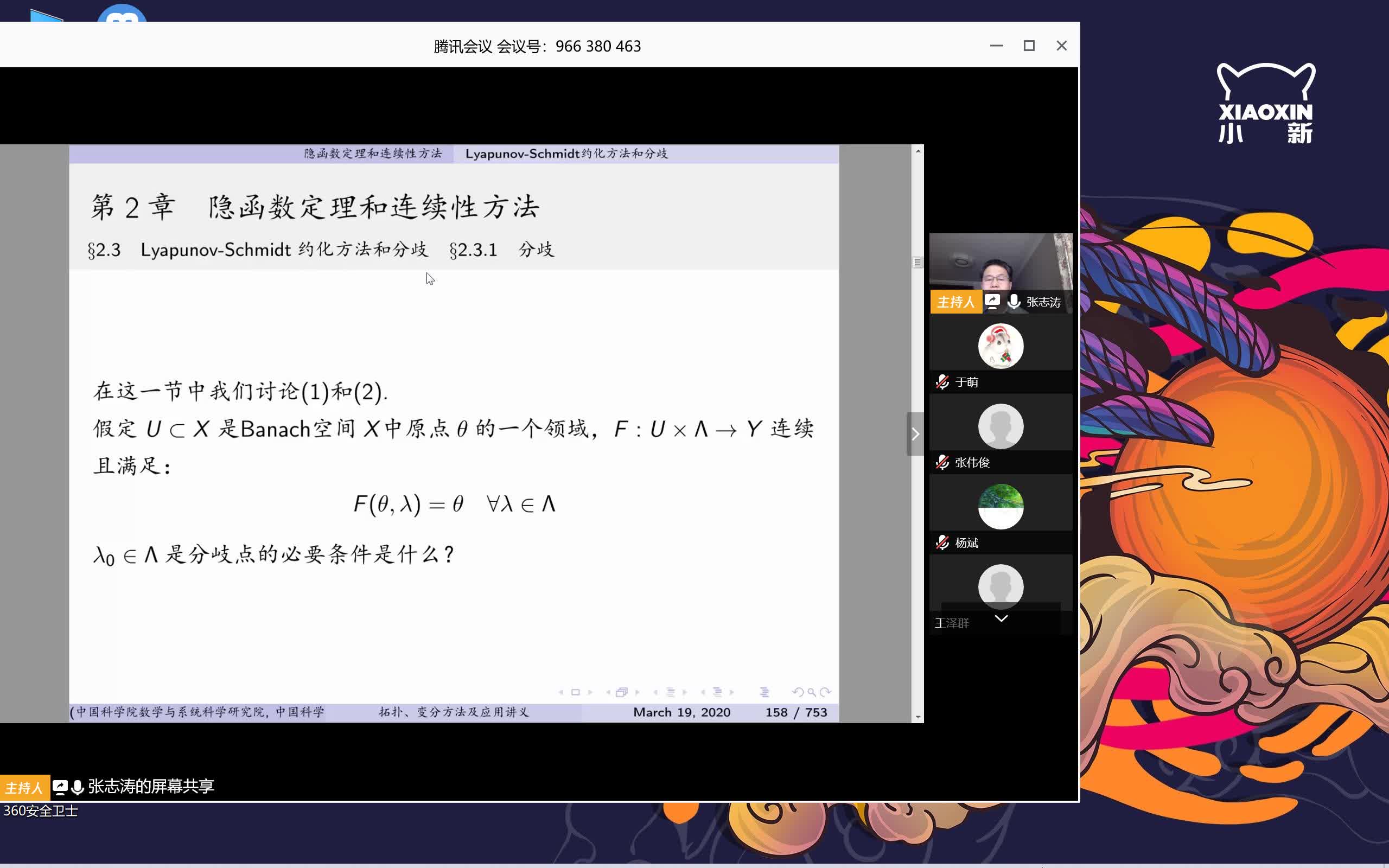Click the Beamer go-back curved arrow icon
The width and height of the screenshot is (1389, 868).
pyautogui.click(x=797, y=692)
